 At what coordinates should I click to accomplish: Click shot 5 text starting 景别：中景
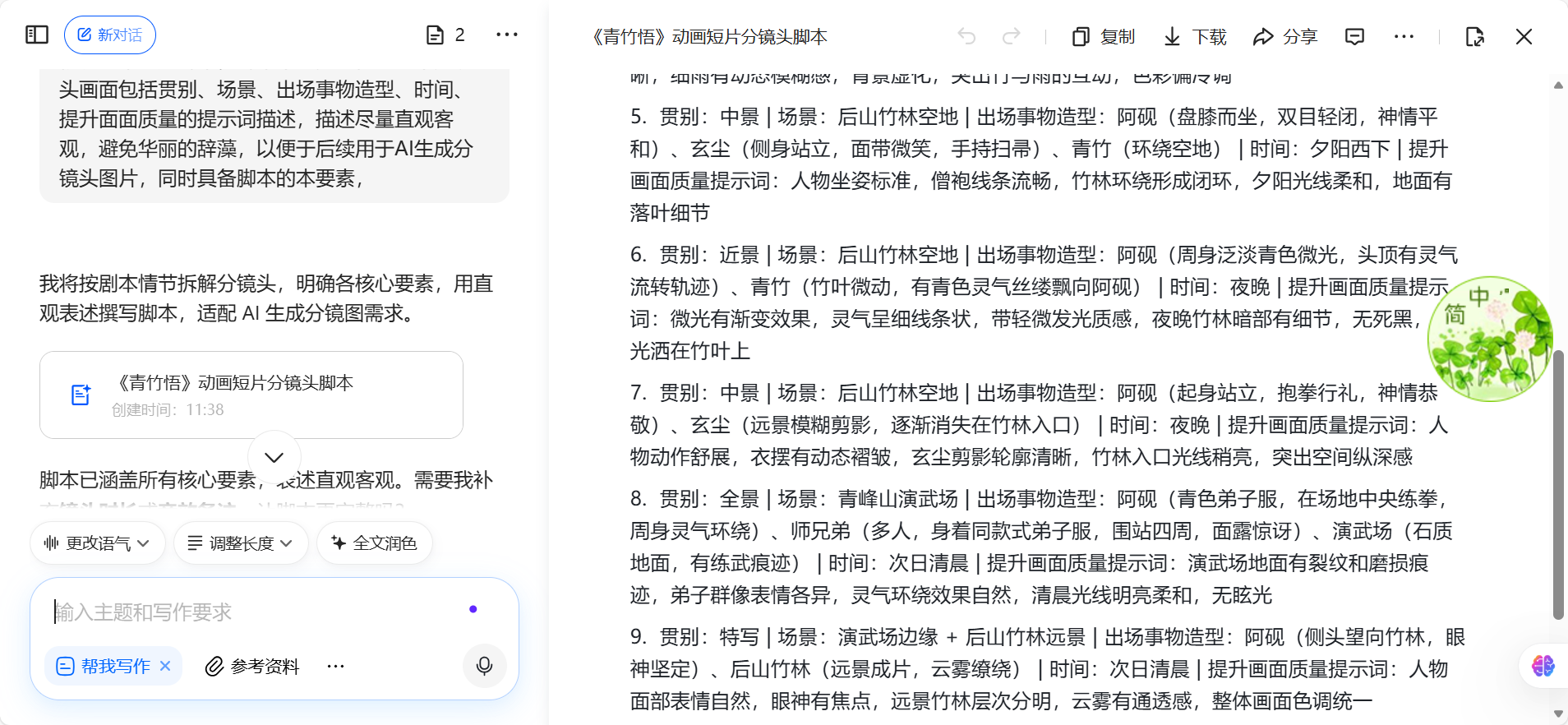pyautogui.click(x=1040, y=164)
